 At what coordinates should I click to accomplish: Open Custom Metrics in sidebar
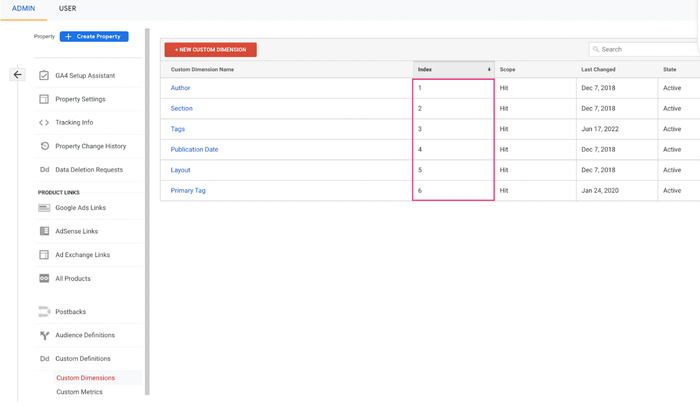pos(79,392)
